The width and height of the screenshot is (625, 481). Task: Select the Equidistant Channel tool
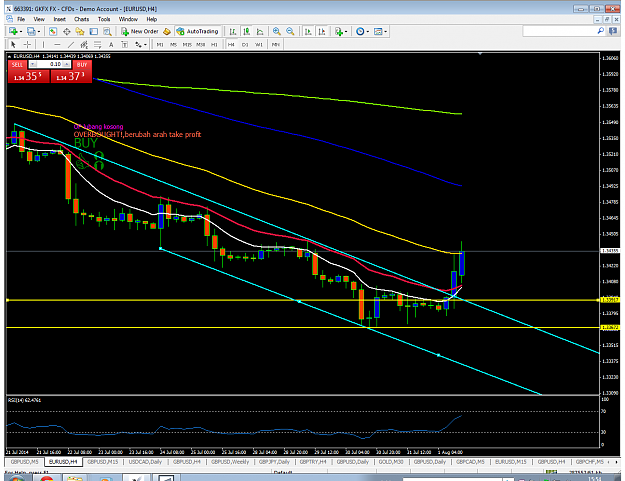pyautogui.click(x=84, y=45)
